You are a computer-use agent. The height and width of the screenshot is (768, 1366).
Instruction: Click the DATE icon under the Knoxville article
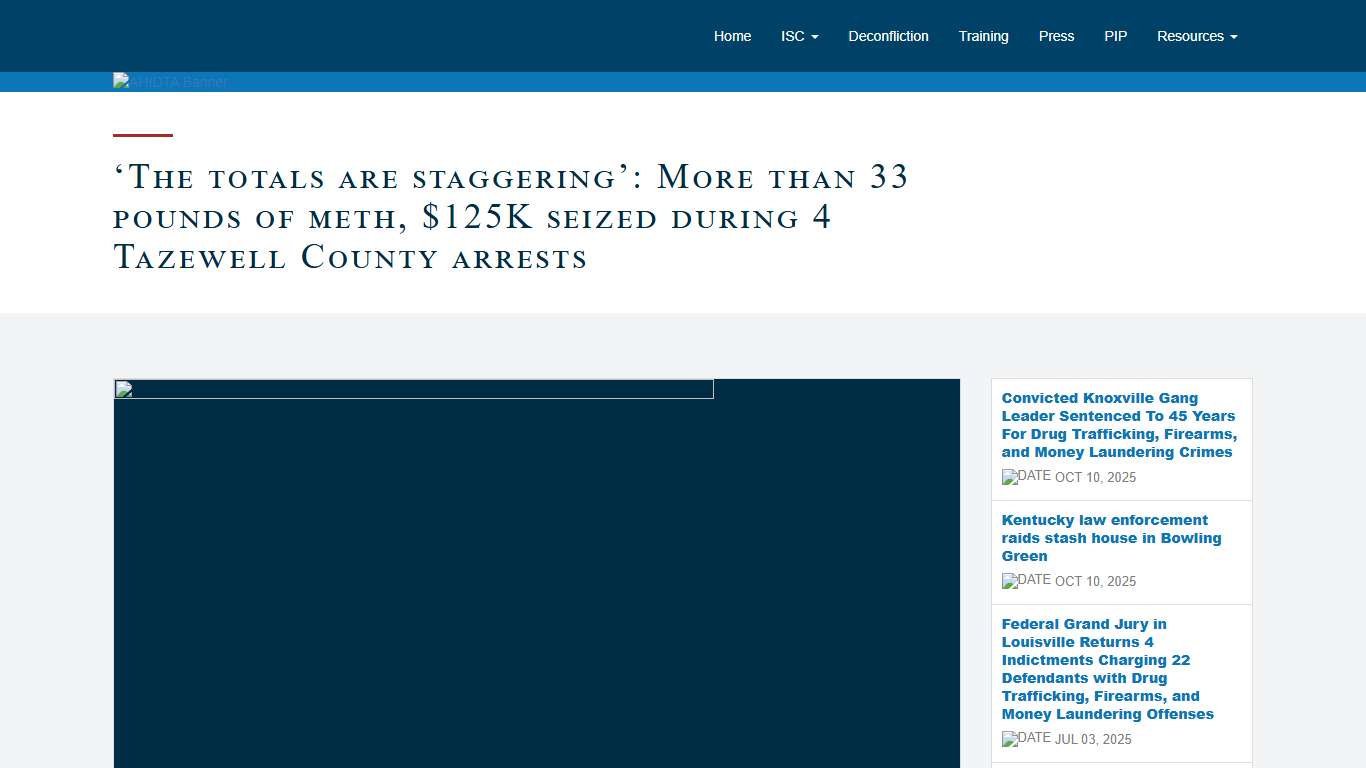click(1026, 477)
